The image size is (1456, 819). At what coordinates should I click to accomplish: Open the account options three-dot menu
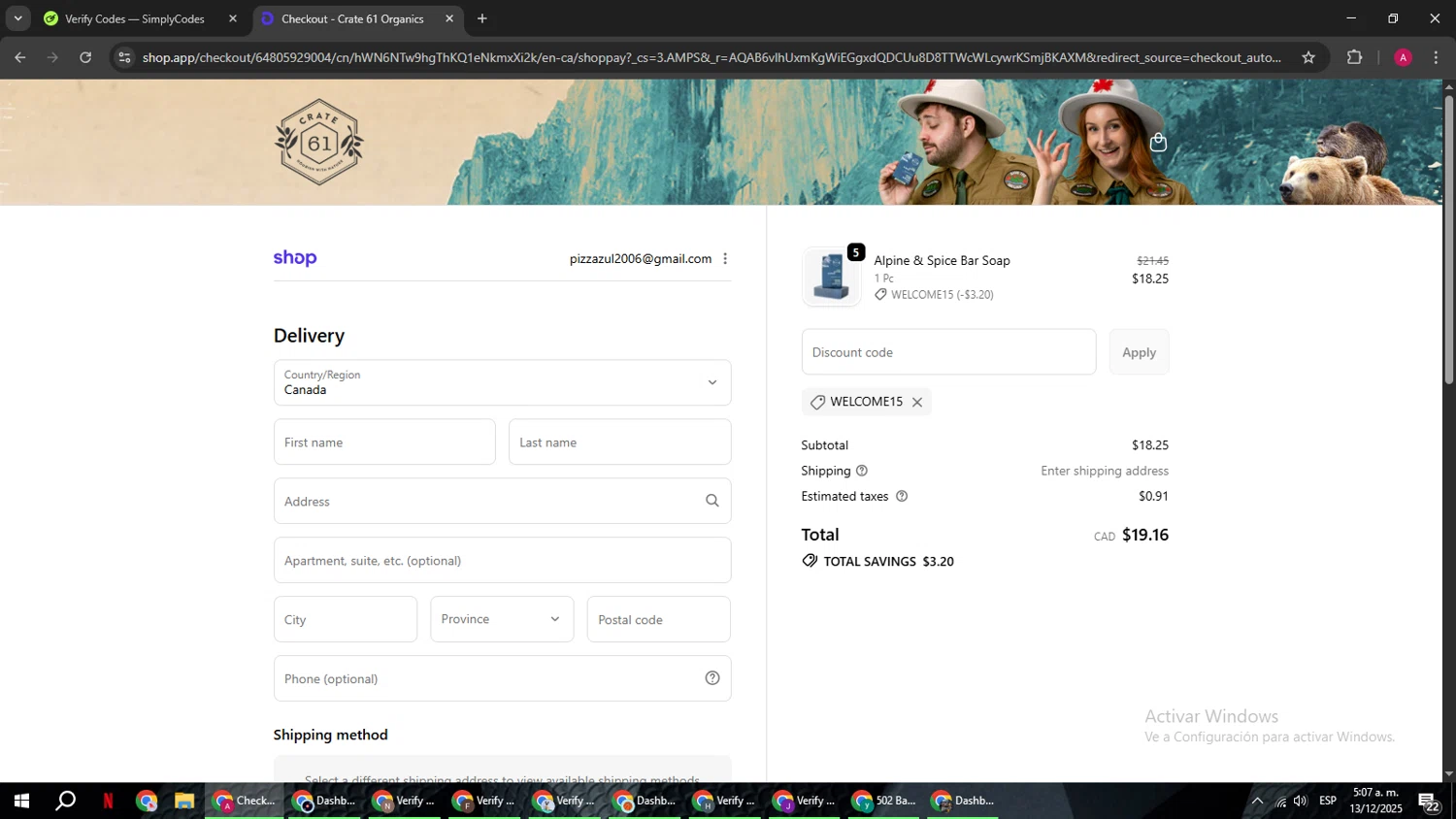(725, 259)
